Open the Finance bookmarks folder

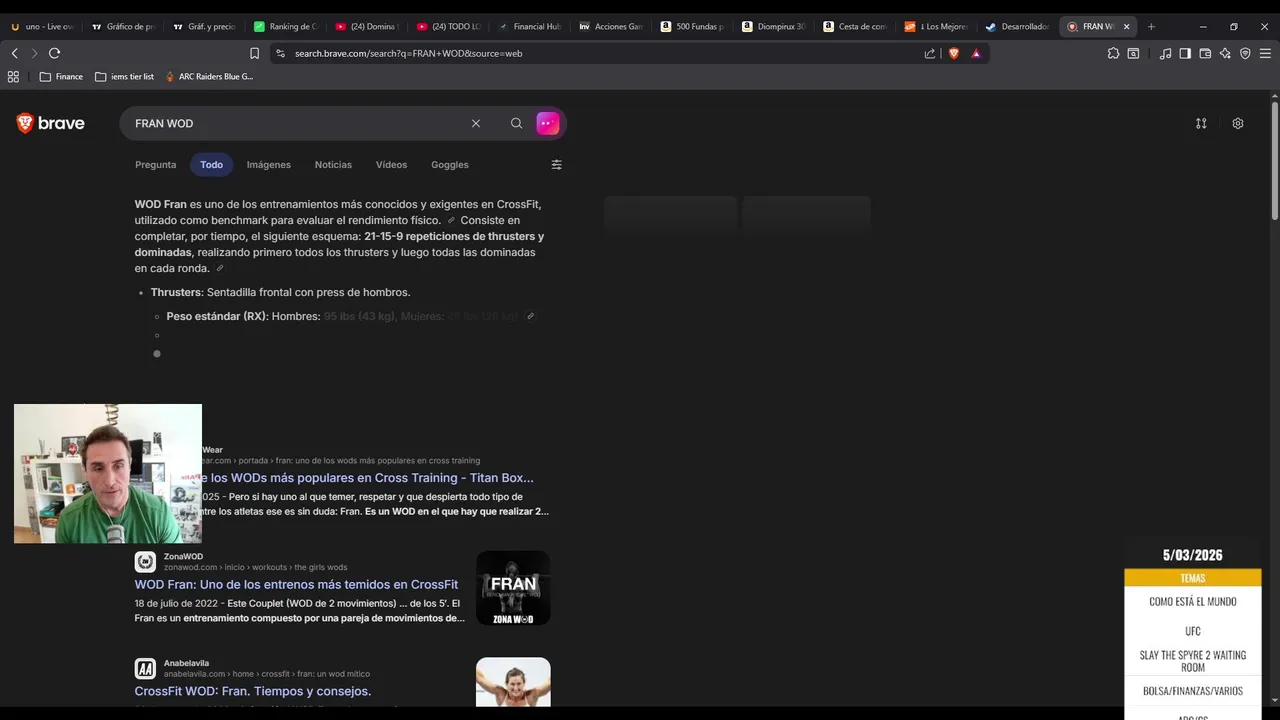click(x=61, y=76)
